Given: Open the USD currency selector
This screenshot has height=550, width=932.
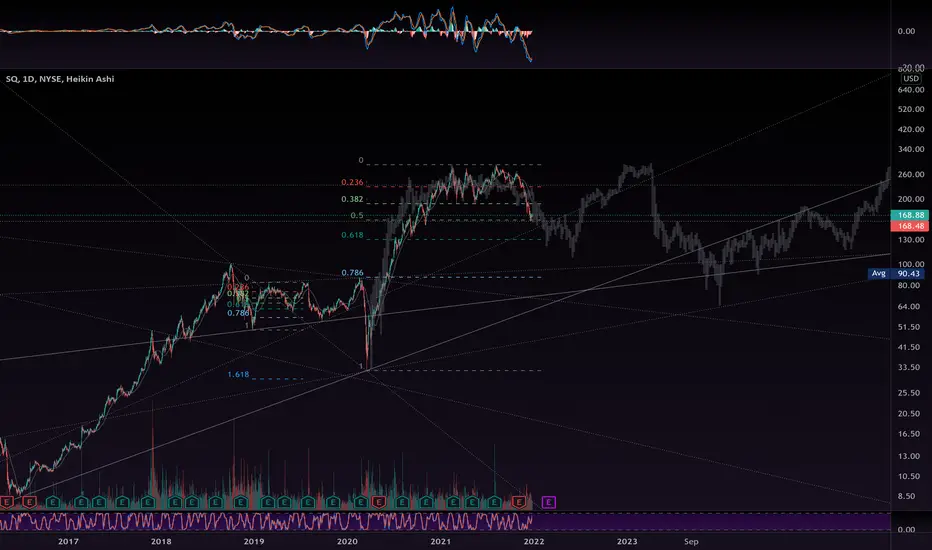Looking at the screenshot, I should click(911, 78).
